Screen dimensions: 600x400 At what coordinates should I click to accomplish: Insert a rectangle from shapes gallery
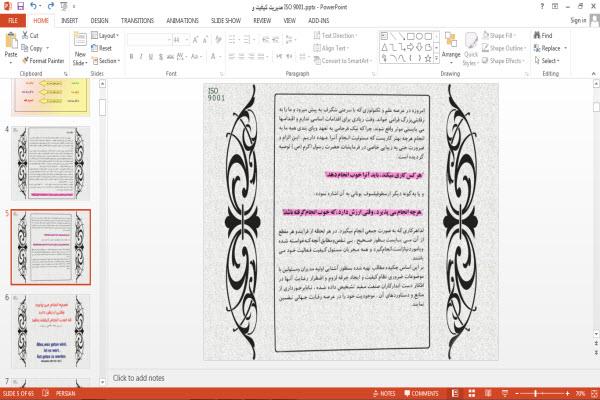[411, 36]
